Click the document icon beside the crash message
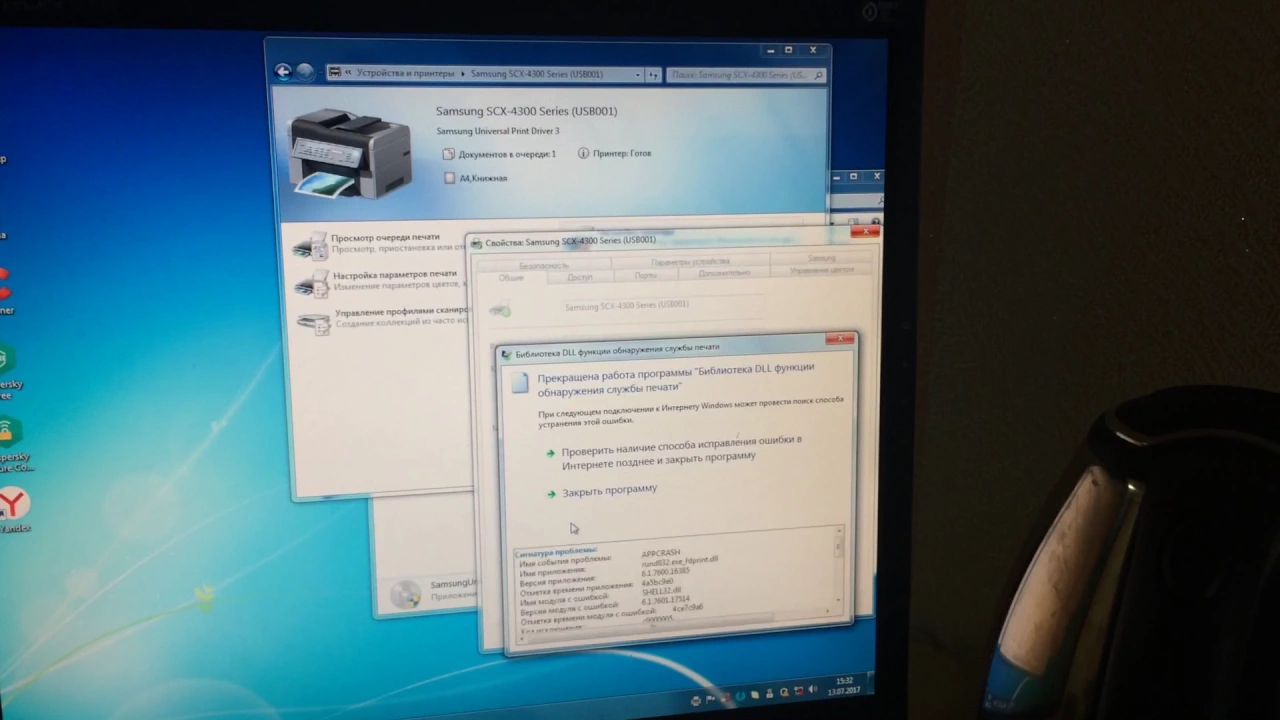This screenshot has height=720, width=1280. coord(519,384)
